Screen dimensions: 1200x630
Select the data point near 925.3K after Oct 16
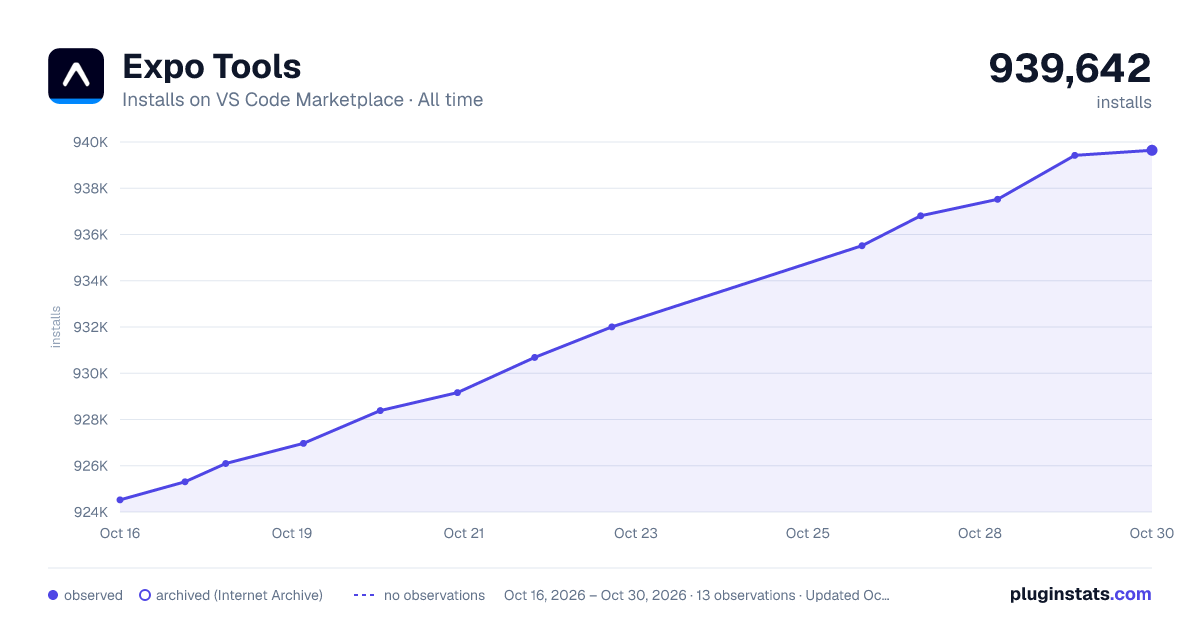pyautogui.click(x=185, y=482)
